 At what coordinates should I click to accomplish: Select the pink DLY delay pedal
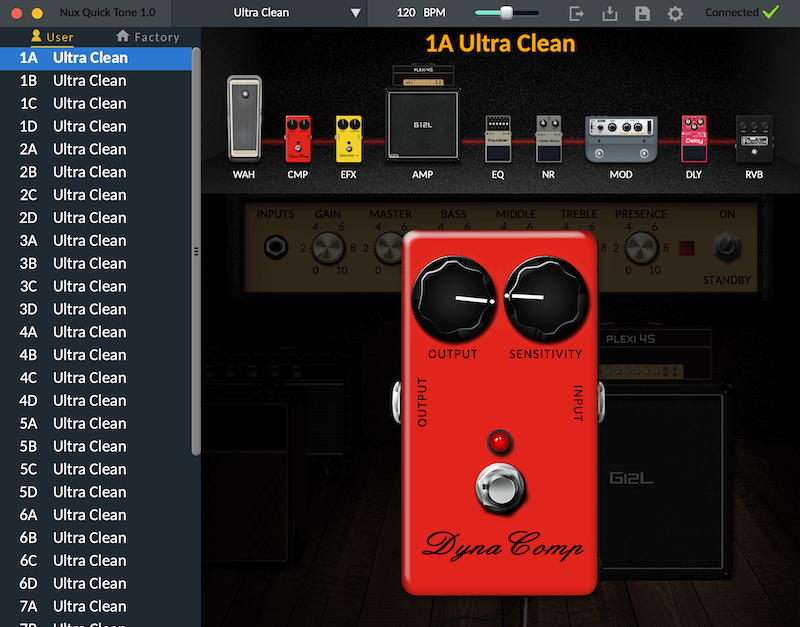[x=694, y=138]
